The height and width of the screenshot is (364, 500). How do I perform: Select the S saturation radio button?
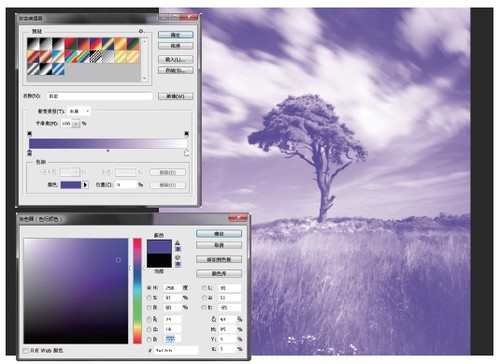tap(149, 297)
